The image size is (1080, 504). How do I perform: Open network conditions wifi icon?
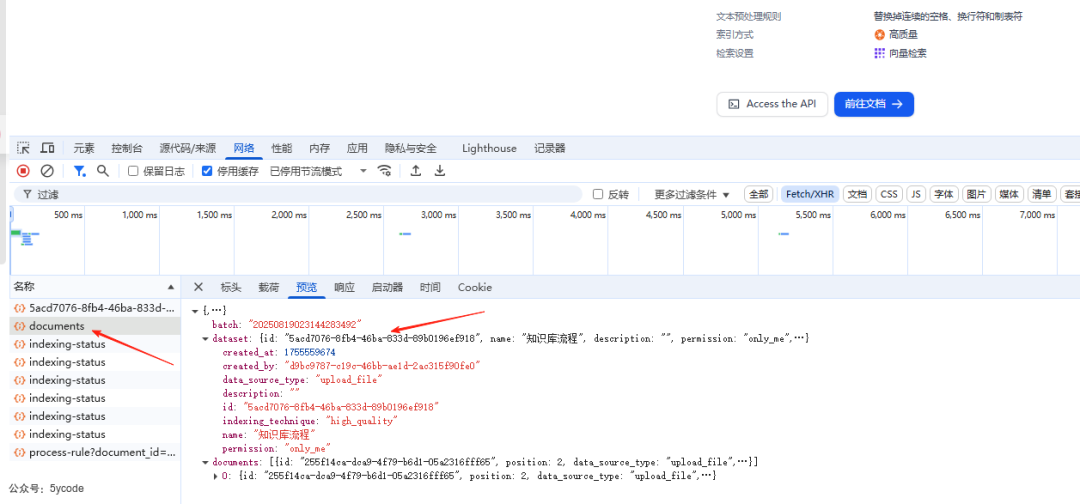(x=385, y=171)
